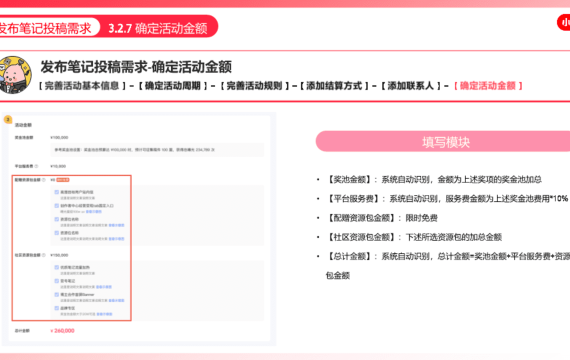Go to step 完善活动规则
The height and width of the screenshot is (360, 570).
pyautogui.click(x=254, y=86)
